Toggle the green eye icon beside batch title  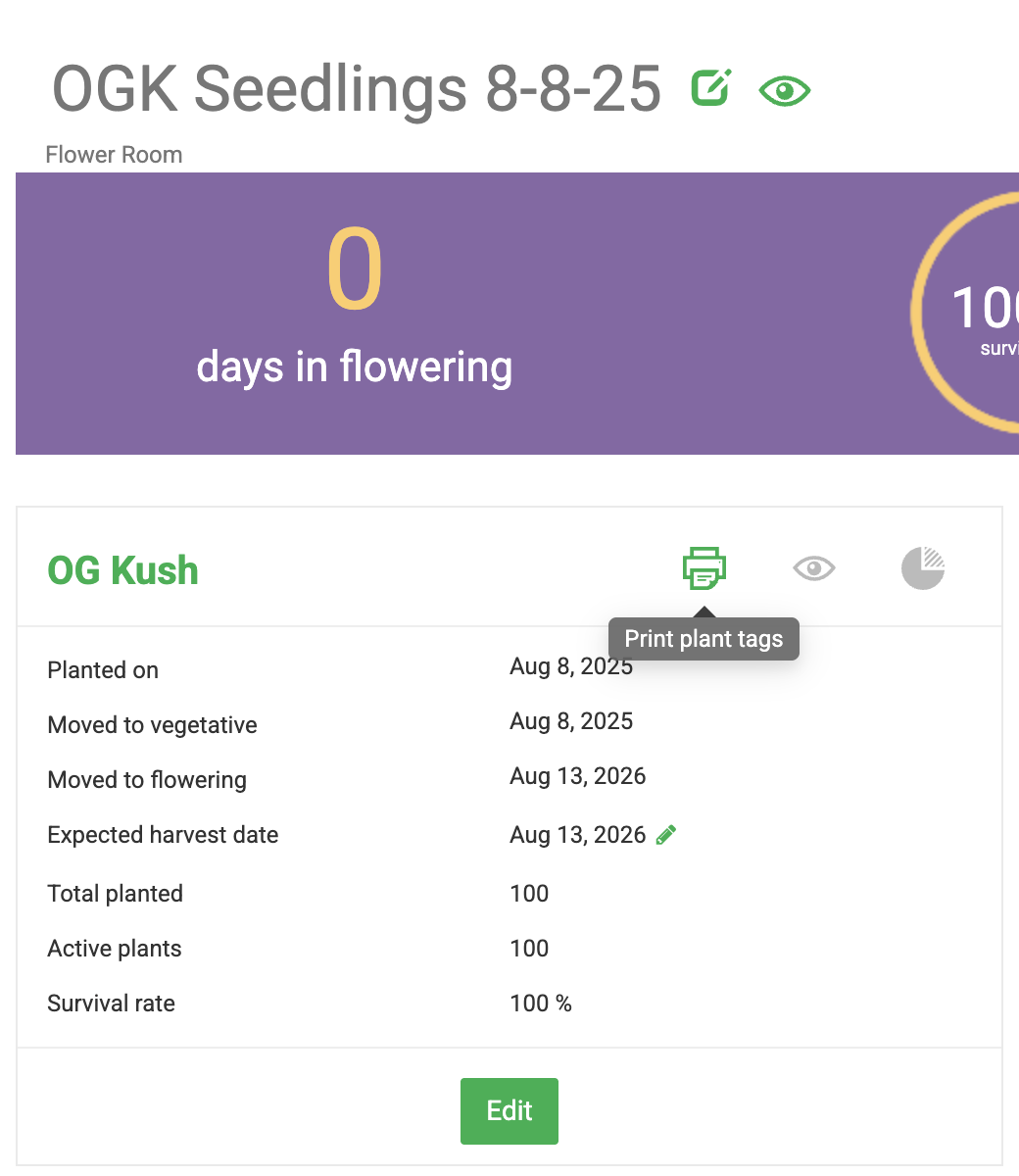click(785, 92)
